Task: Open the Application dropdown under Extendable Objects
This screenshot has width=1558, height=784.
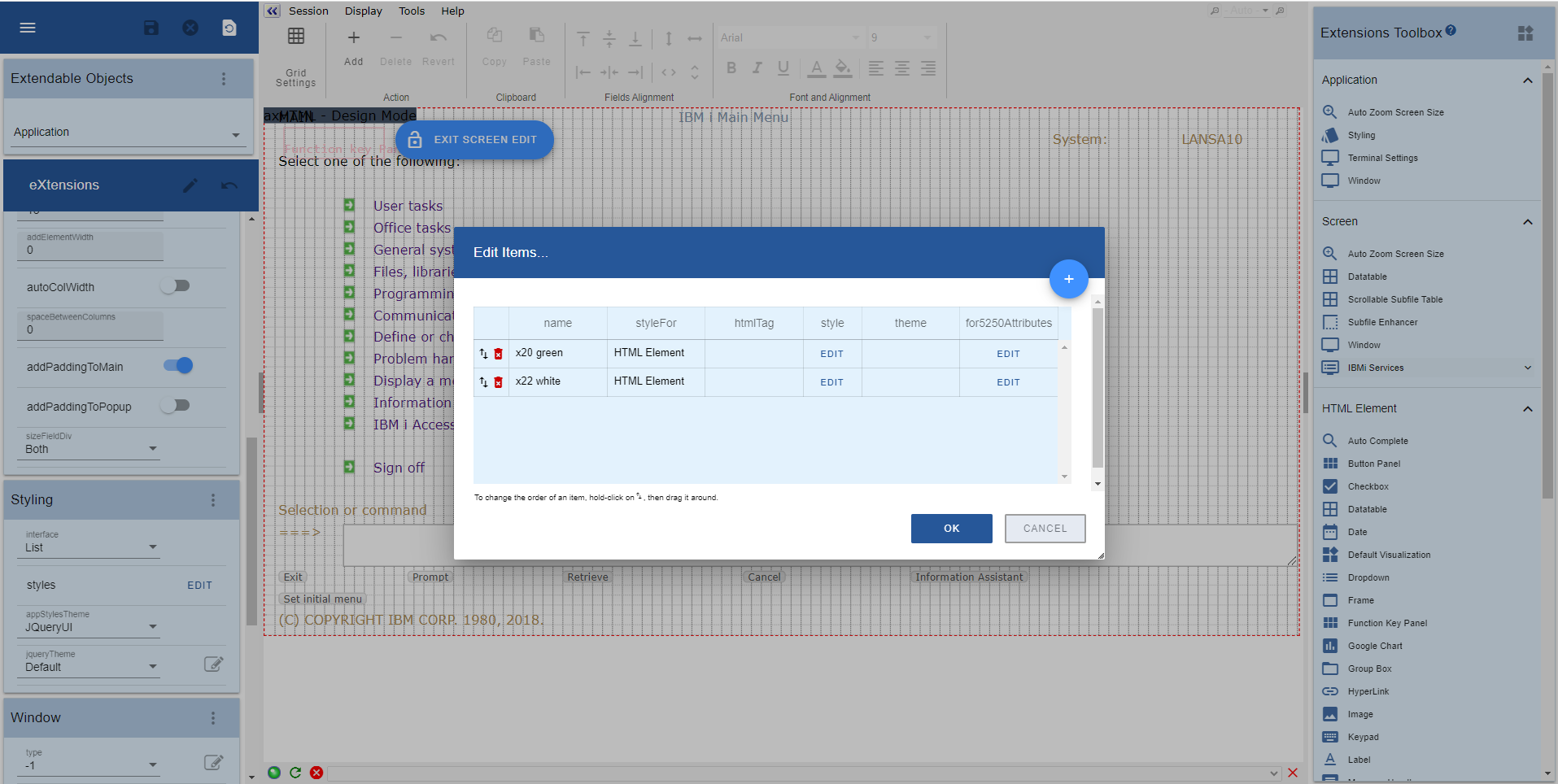Action: (126, 133)
